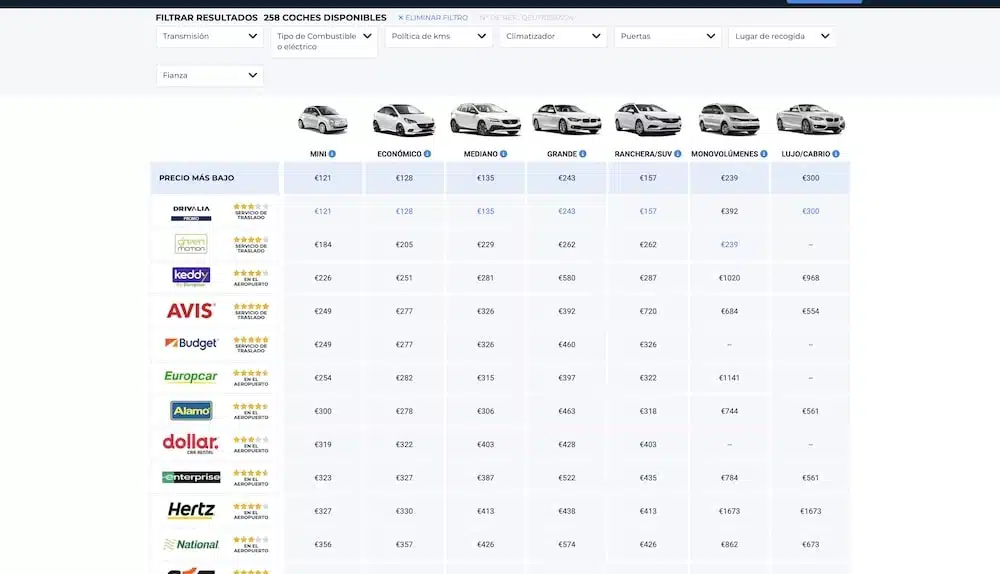Screen dimensions: 1000x574
Task: Select Green Motion Monovolúmenes price €239
Action: point(729,244)
